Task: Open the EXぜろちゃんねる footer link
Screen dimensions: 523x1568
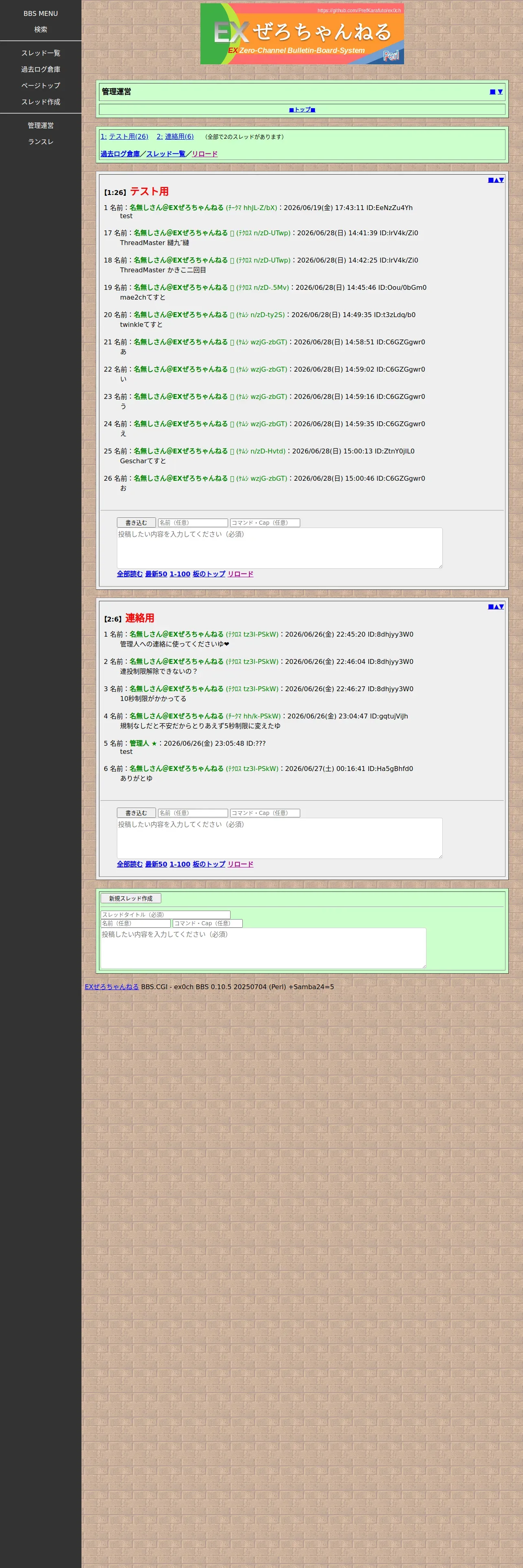Action: click(112, 987)
